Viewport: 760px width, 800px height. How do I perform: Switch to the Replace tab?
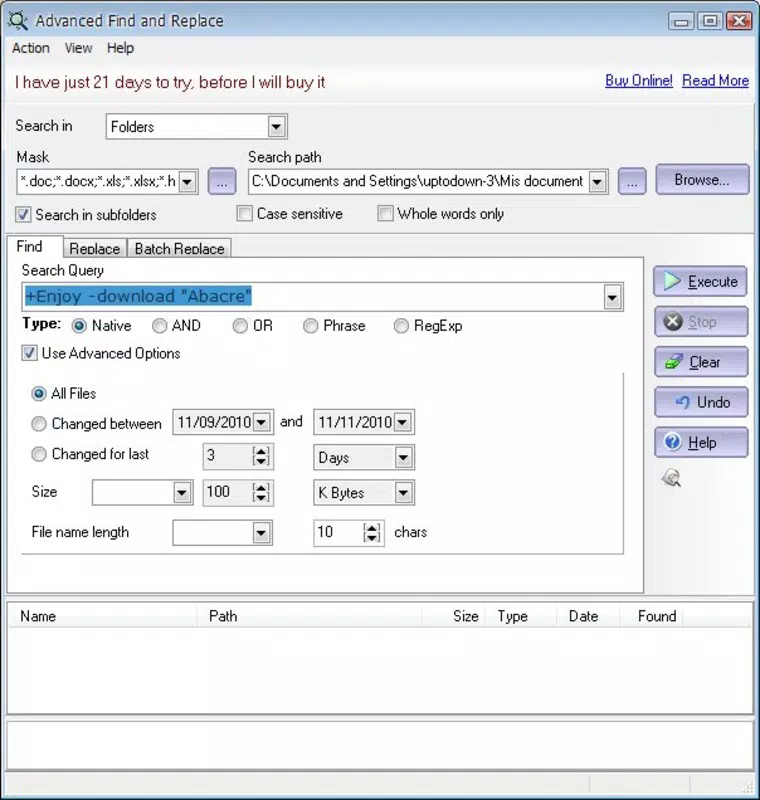click(x=95, y=248)
